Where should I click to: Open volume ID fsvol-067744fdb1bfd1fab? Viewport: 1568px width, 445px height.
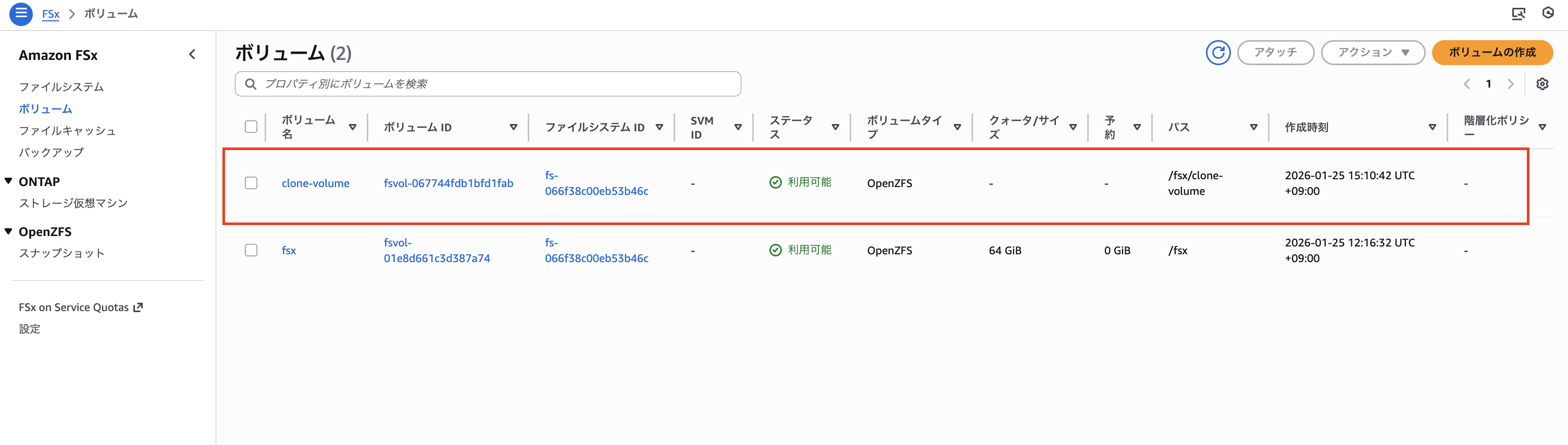(x=449, y=183)
